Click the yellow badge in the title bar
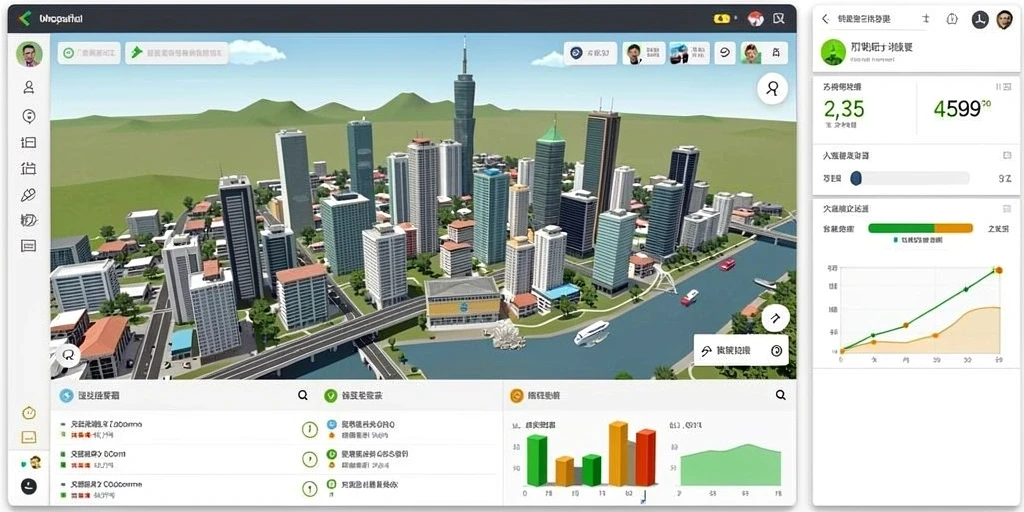This screenshot has height=512, width=1024. (x=721, y=19)
